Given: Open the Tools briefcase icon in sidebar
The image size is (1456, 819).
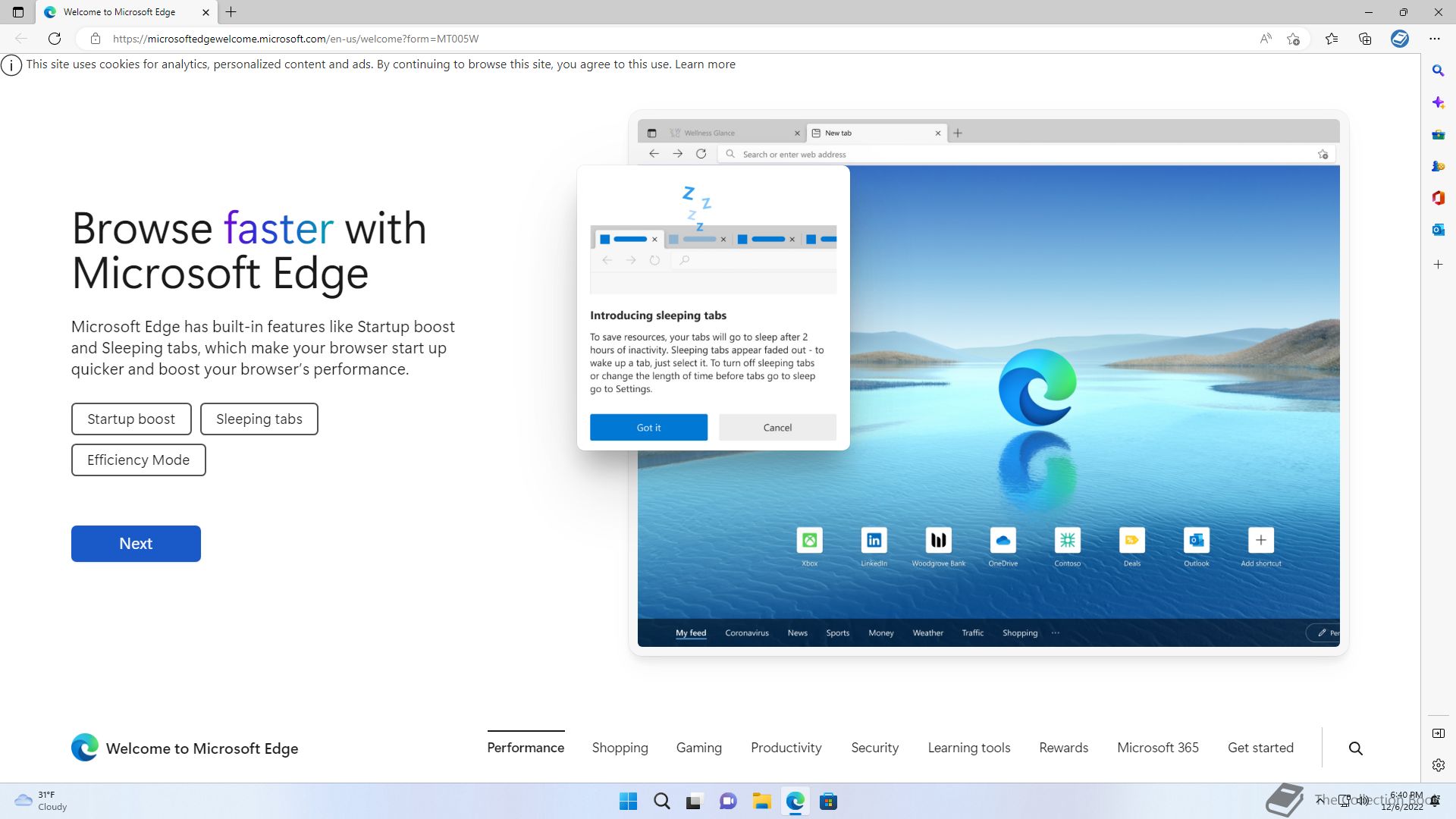Looking at the screenshot, I should click(1438, 134).
